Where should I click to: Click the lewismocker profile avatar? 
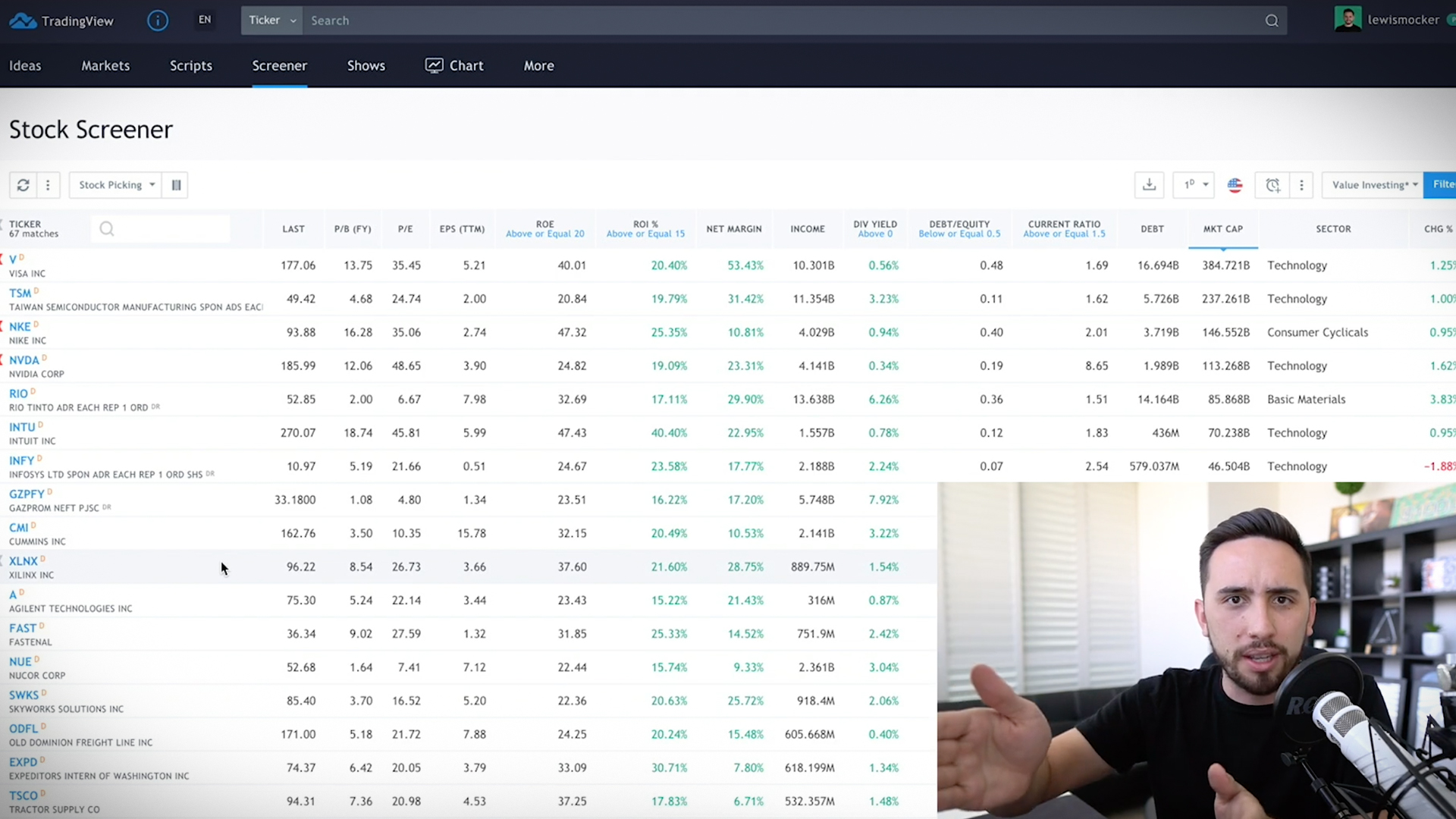click(1348, 20)
